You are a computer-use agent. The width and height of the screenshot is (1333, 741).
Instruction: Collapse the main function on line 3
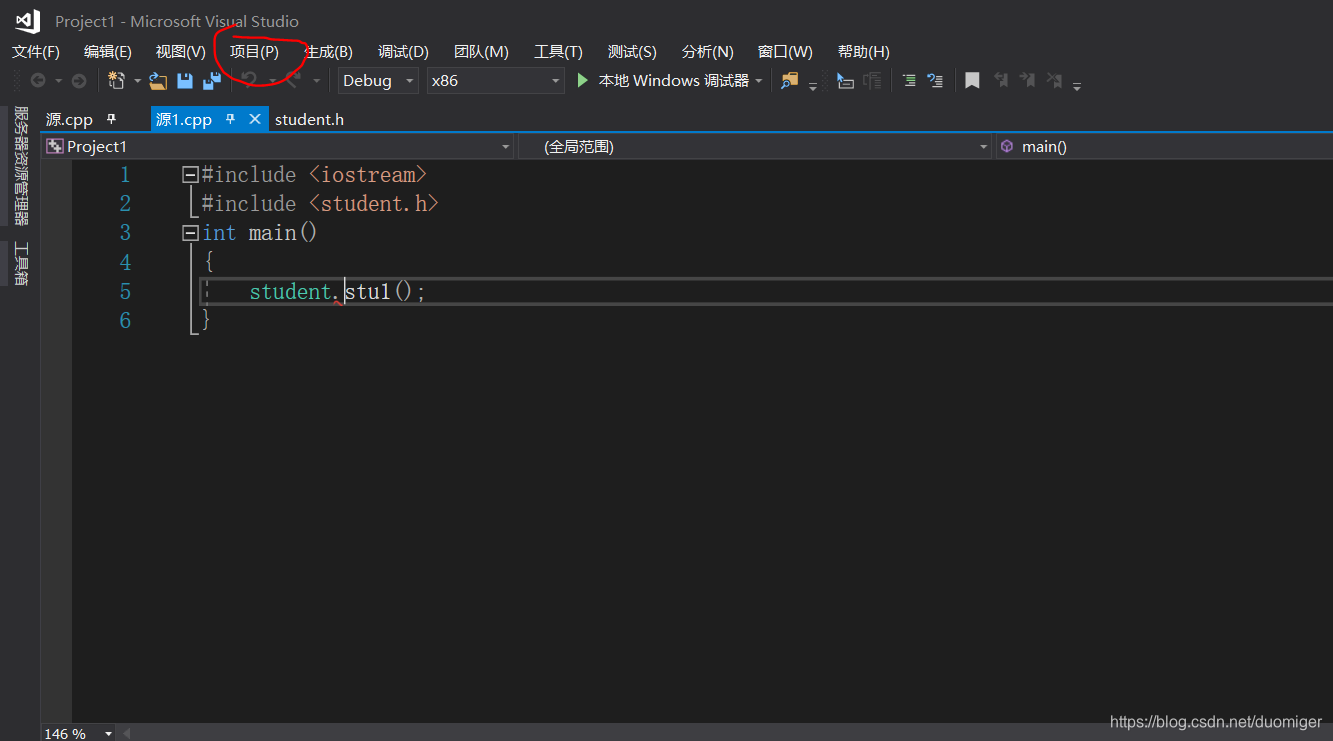tap(190, 233)
